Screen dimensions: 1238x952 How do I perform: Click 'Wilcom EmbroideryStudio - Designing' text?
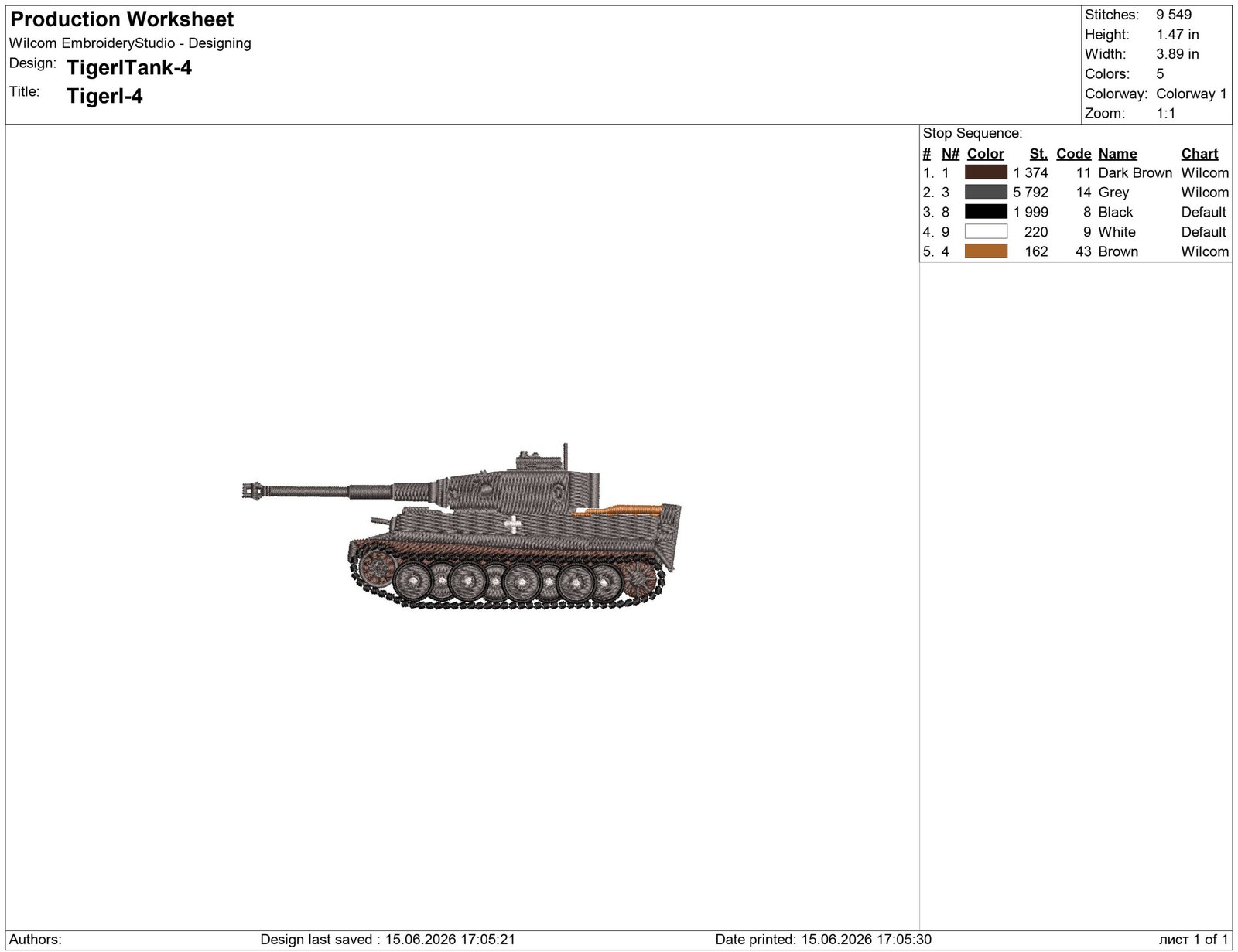[x=130, y=43]
